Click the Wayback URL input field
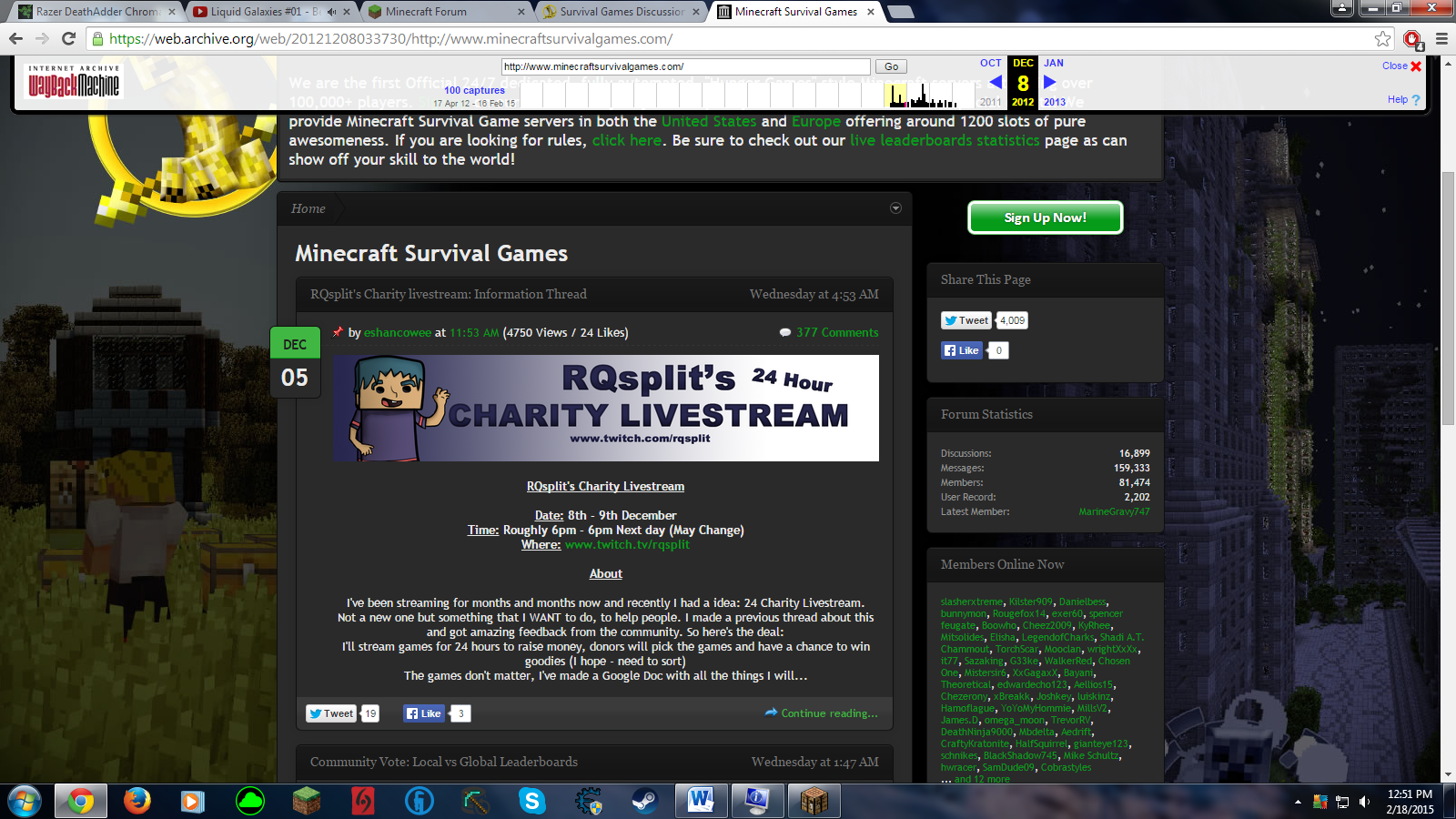This screenshot has height=819, width=1456. pyautogui.click(x=686, y=66)
